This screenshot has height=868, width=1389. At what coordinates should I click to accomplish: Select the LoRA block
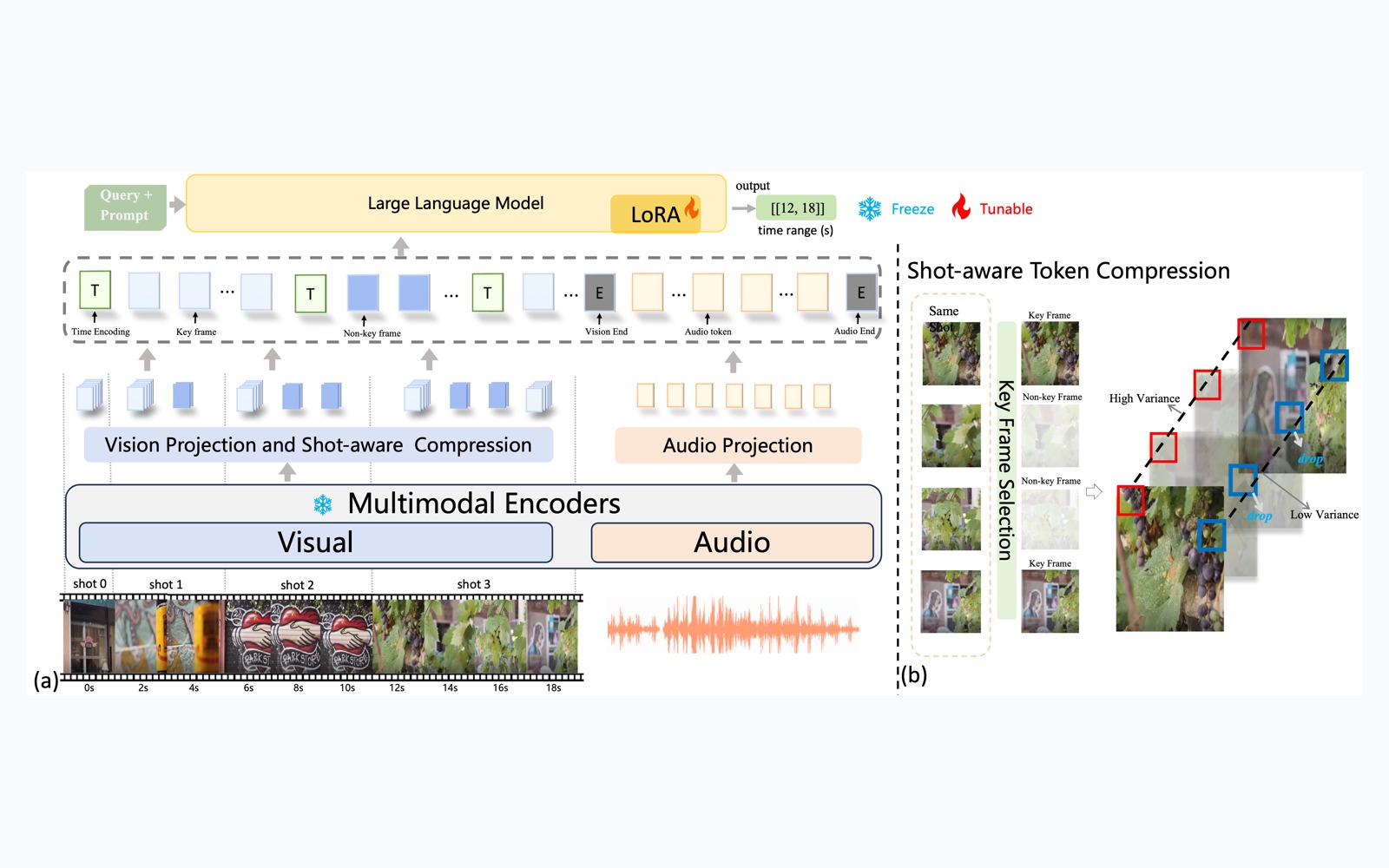655,214
